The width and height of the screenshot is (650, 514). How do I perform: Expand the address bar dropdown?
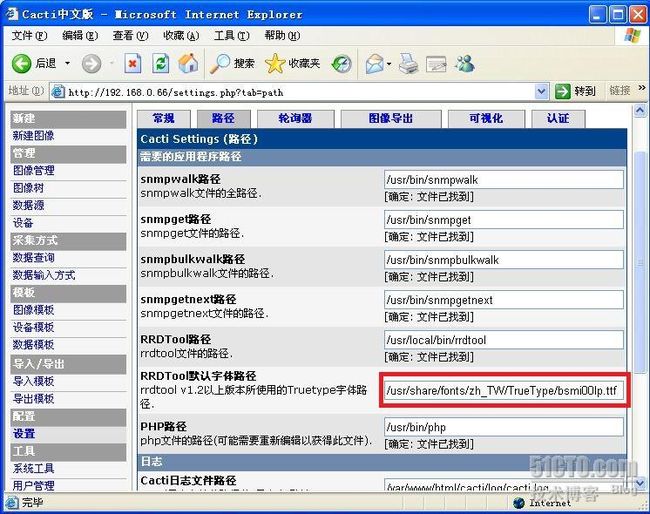[x=541, y=92]
